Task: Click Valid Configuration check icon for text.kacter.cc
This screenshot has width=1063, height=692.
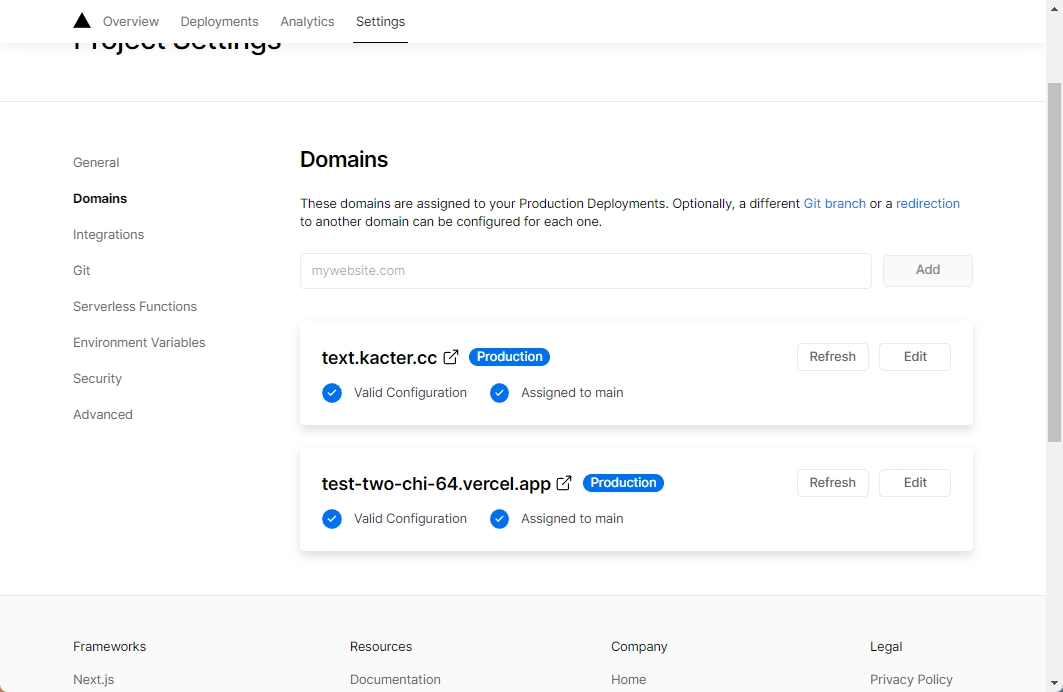Action: (332, 393)
